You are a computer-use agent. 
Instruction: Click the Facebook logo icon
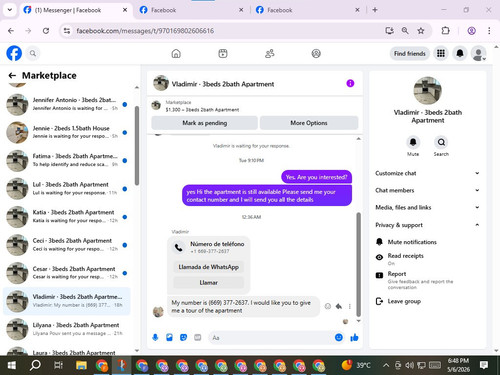pyautogui.click(x=14, y=53)
